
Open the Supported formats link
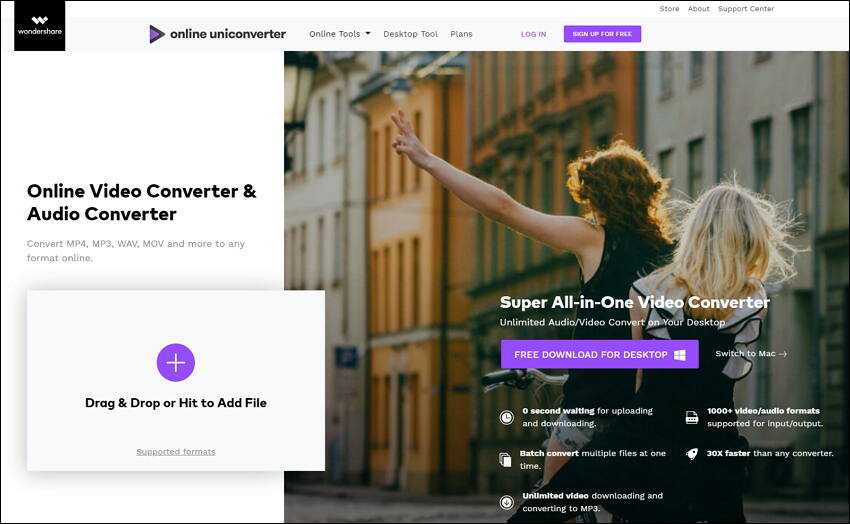176,451
